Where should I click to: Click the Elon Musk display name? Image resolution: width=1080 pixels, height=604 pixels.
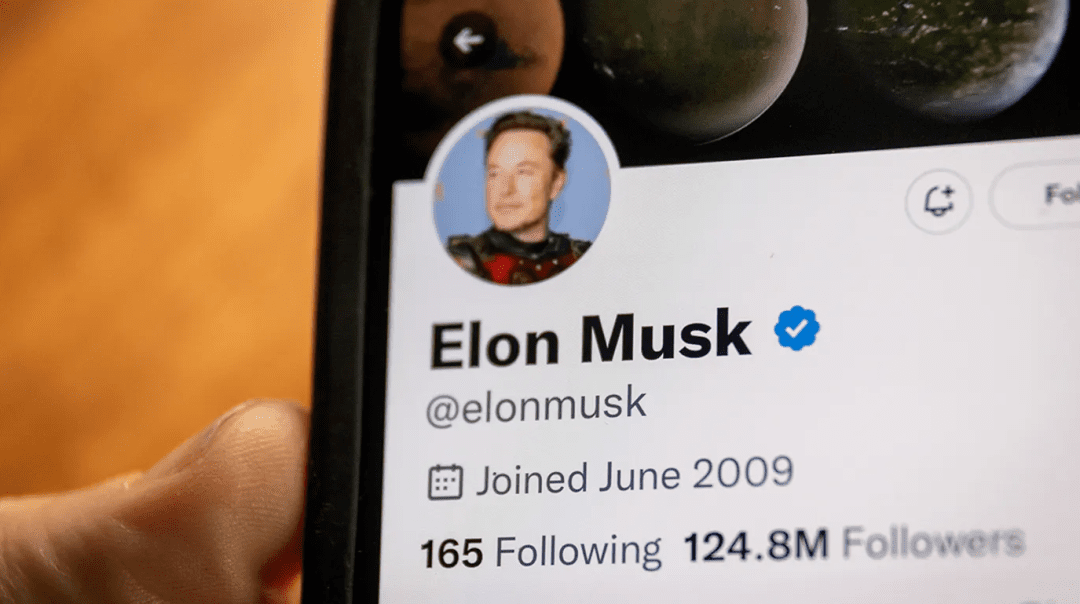(590, 340)
